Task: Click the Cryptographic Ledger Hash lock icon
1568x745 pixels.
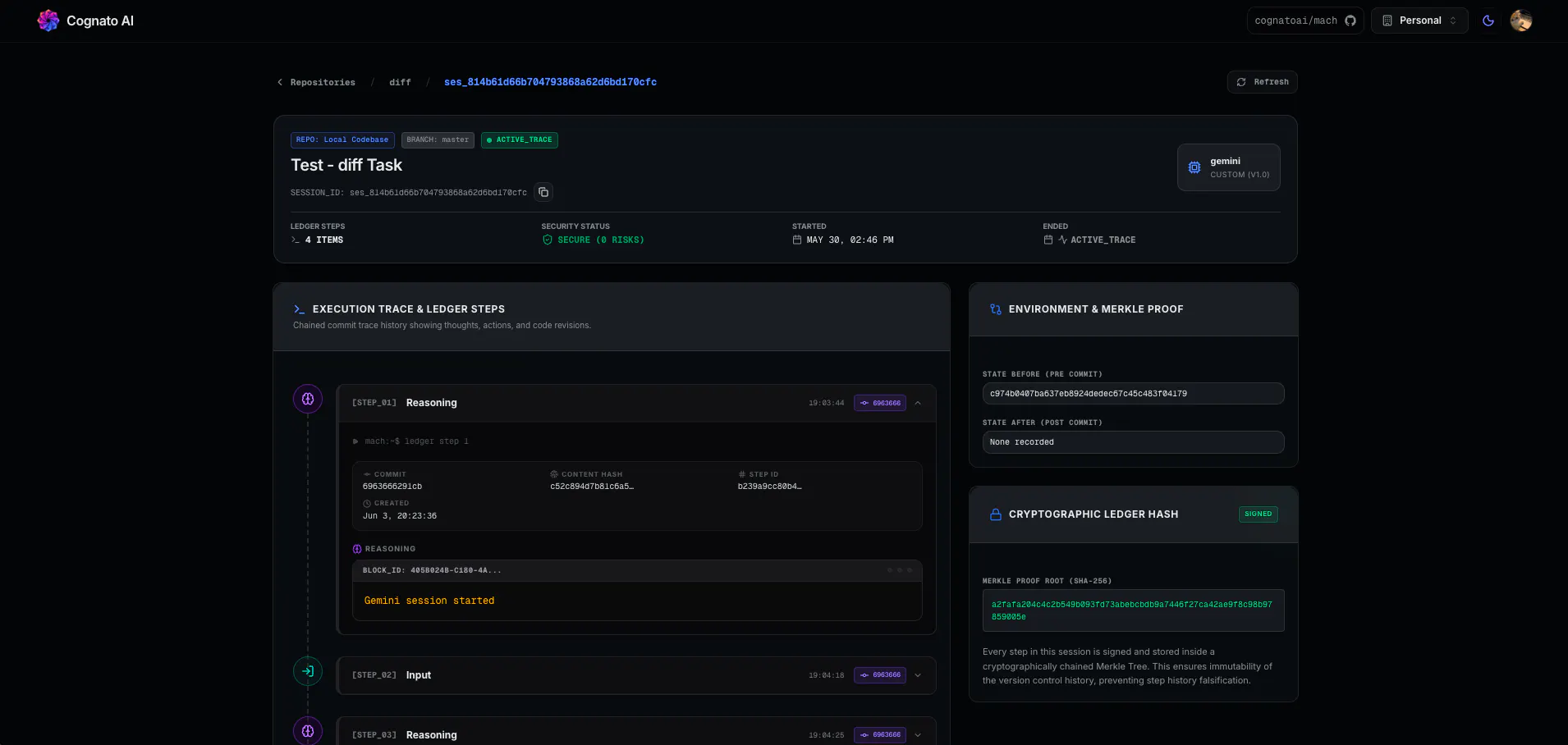Action: click(x=996, y=514)
